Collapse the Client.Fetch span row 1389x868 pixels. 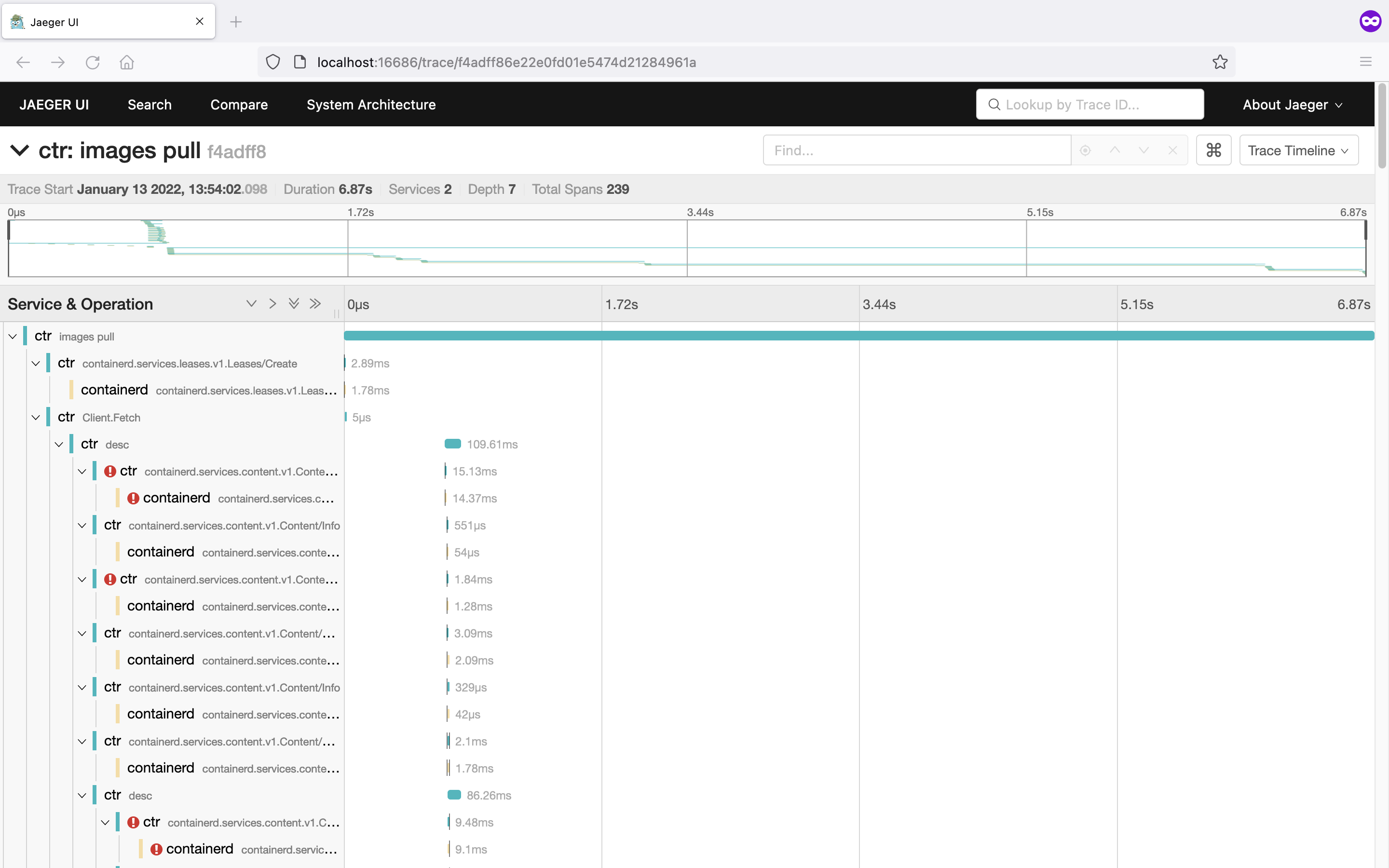coord(36,417)
